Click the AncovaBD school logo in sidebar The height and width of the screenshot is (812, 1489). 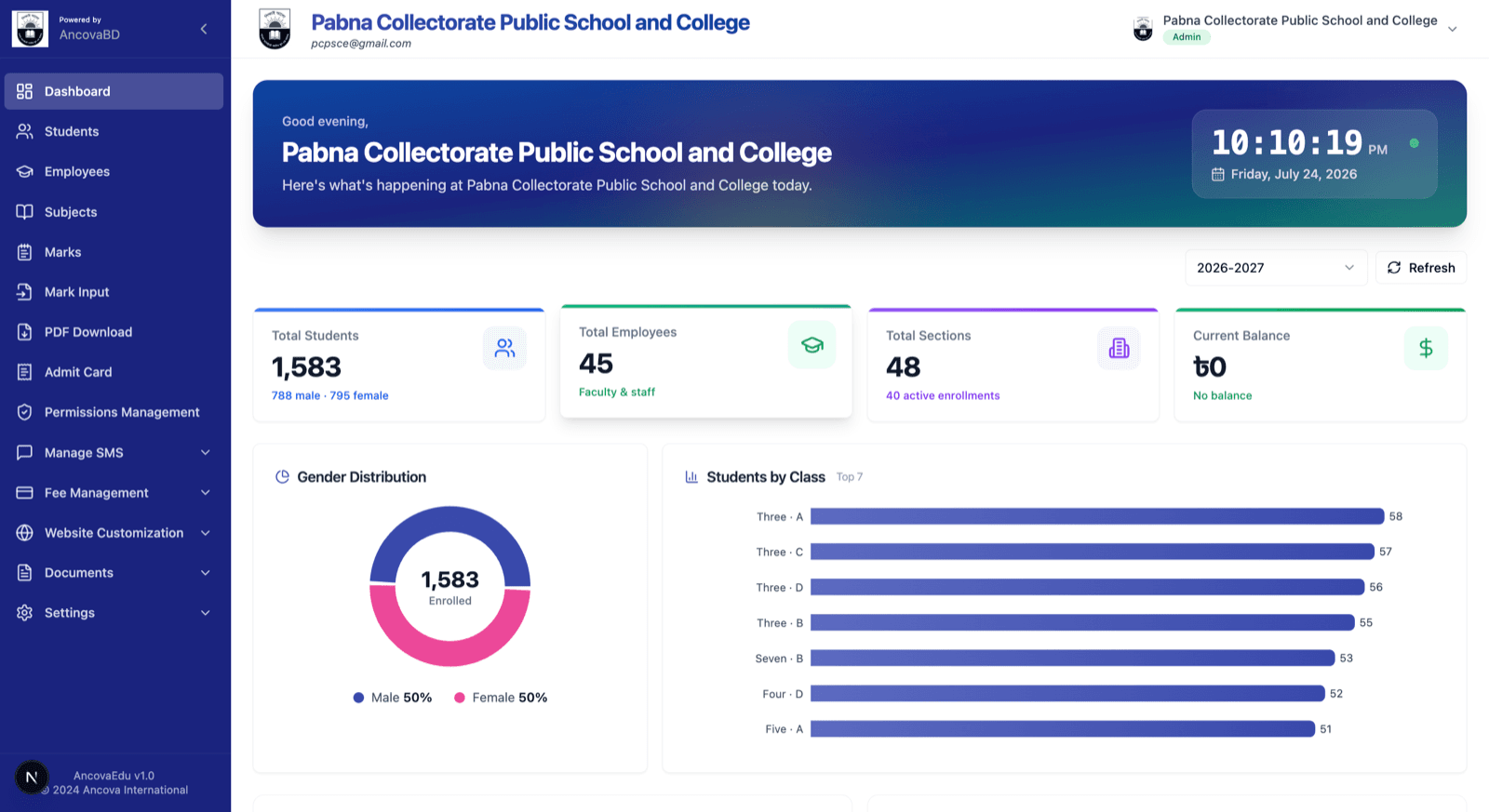(30, 29)
